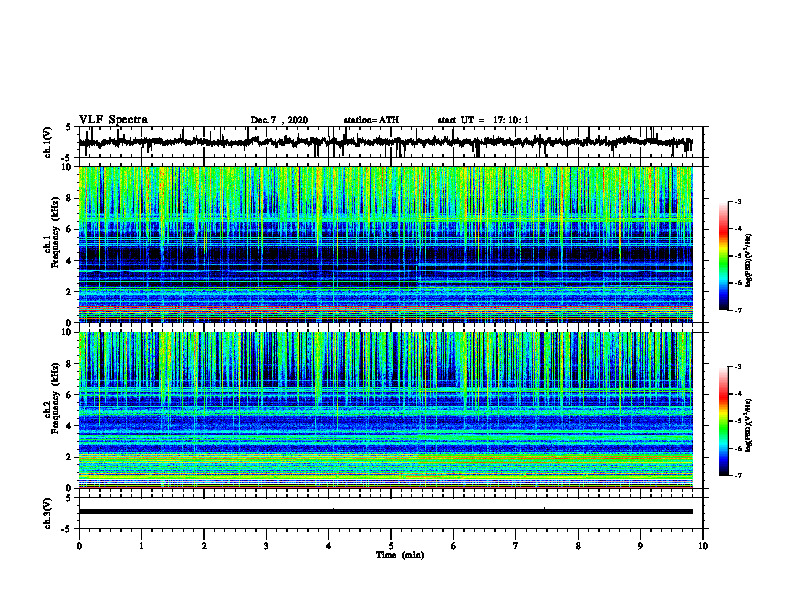Click the "ch.1(V)" waveform axis label
The height and width of the screenshot is (612, 792).
coord(48,142)
